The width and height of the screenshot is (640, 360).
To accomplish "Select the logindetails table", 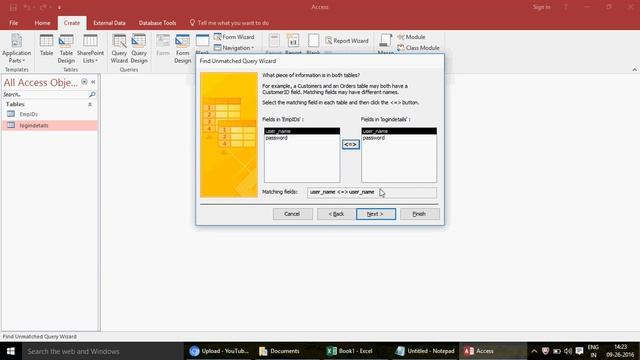I will [x=49, y=125].
